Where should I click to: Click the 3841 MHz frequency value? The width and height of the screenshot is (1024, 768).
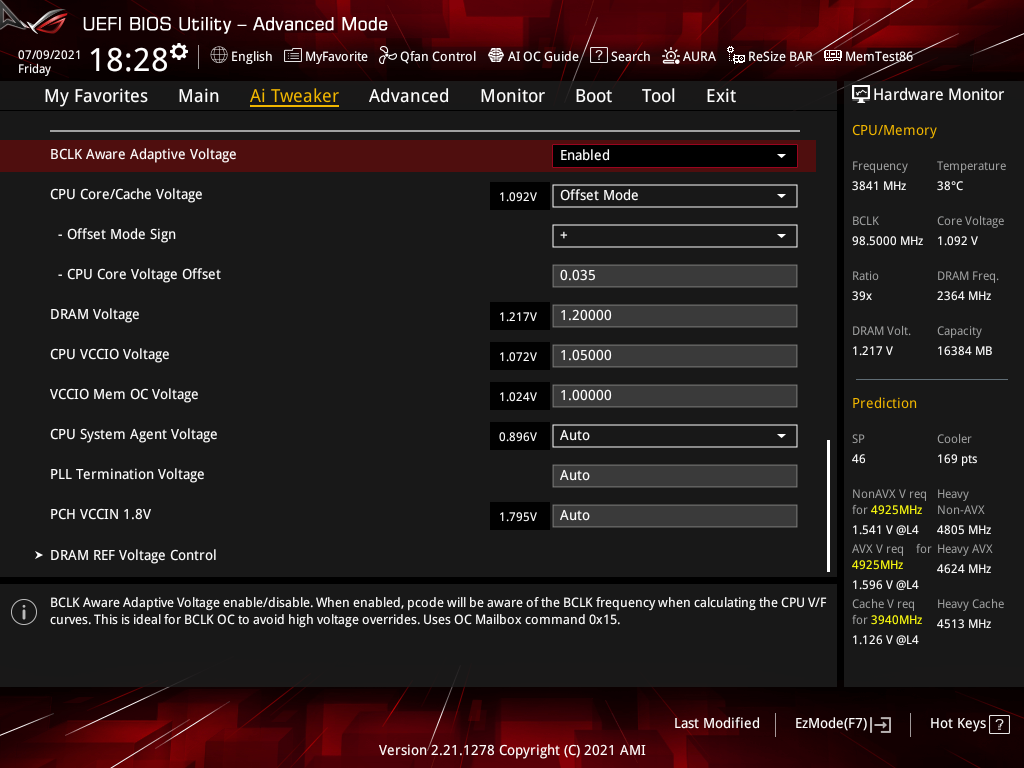click(878, 186)
